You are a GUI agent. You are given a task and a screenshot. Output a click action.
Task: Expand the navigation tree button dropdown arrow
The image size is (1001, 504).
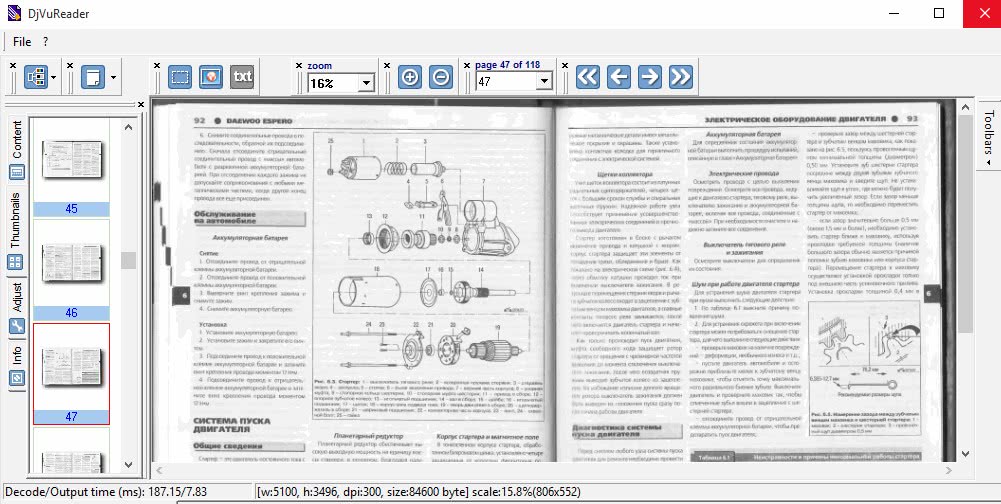(53, 77)
